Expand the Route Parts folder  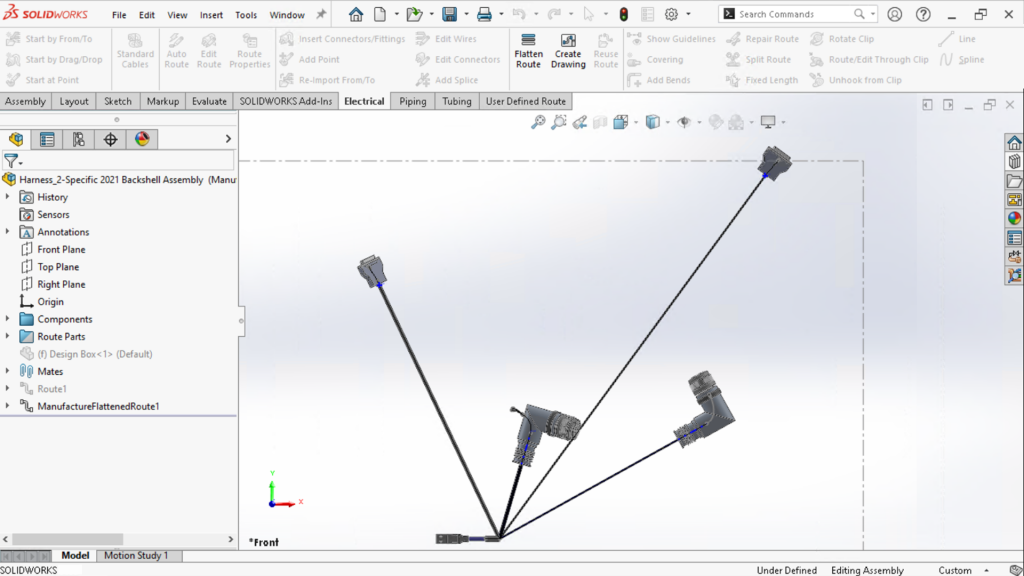pos(8,336)
